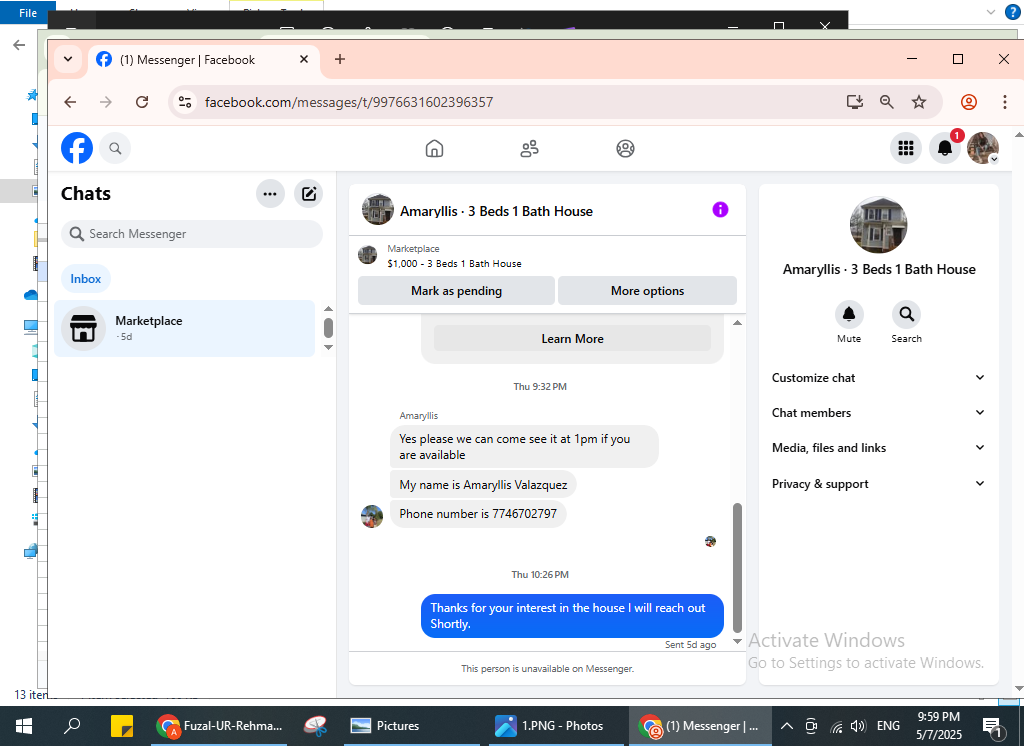Click install app icon in address bar
Image resolution: width=1024 pixels, height=746 pixels.
point(854,102)
